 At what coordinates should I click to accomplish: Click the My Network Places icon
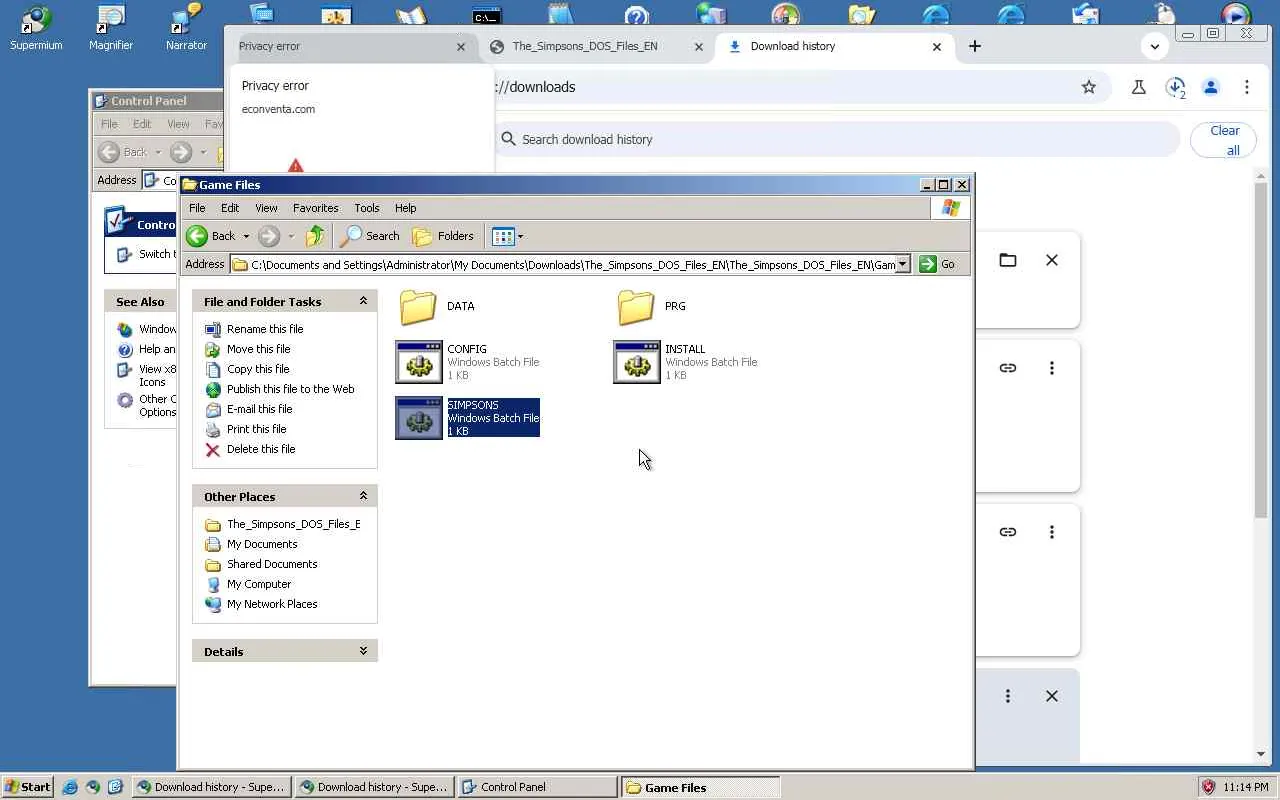click(x=212, y=604)
